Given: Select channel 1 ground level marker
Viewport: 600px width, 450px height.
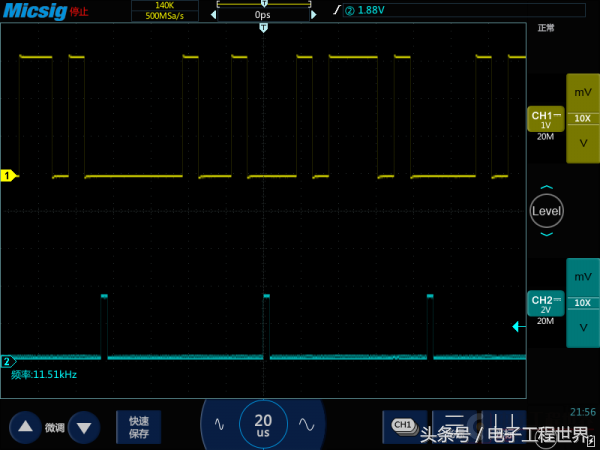Looking at the screenshot, I should point(8,176).
